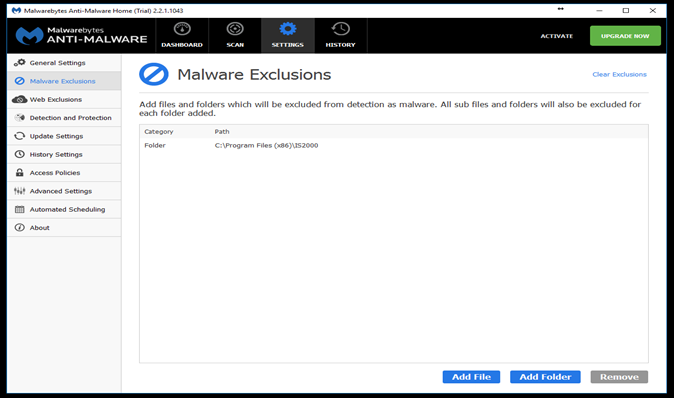The width and height of the screenshot is (674, 398).
Task: Click the Activate link
Action: pyautogui.click(x=557, y=36)
